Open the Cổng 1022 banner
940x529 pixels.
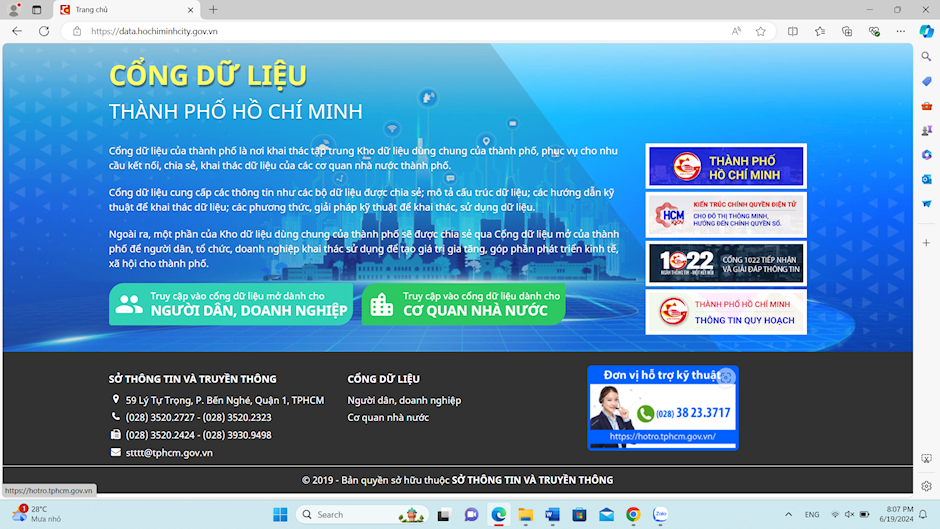tap(726, 263)
